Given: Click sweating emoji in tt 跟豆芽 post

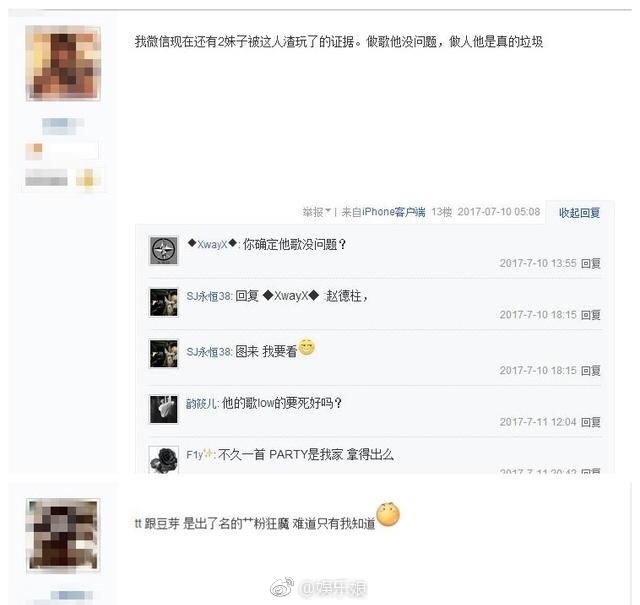Looking at the screenshot, I should click(388, 514).
